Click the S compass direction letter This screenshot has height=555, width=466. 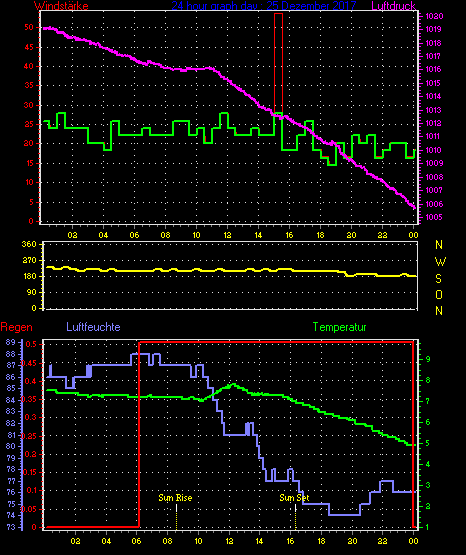point(438,279)
